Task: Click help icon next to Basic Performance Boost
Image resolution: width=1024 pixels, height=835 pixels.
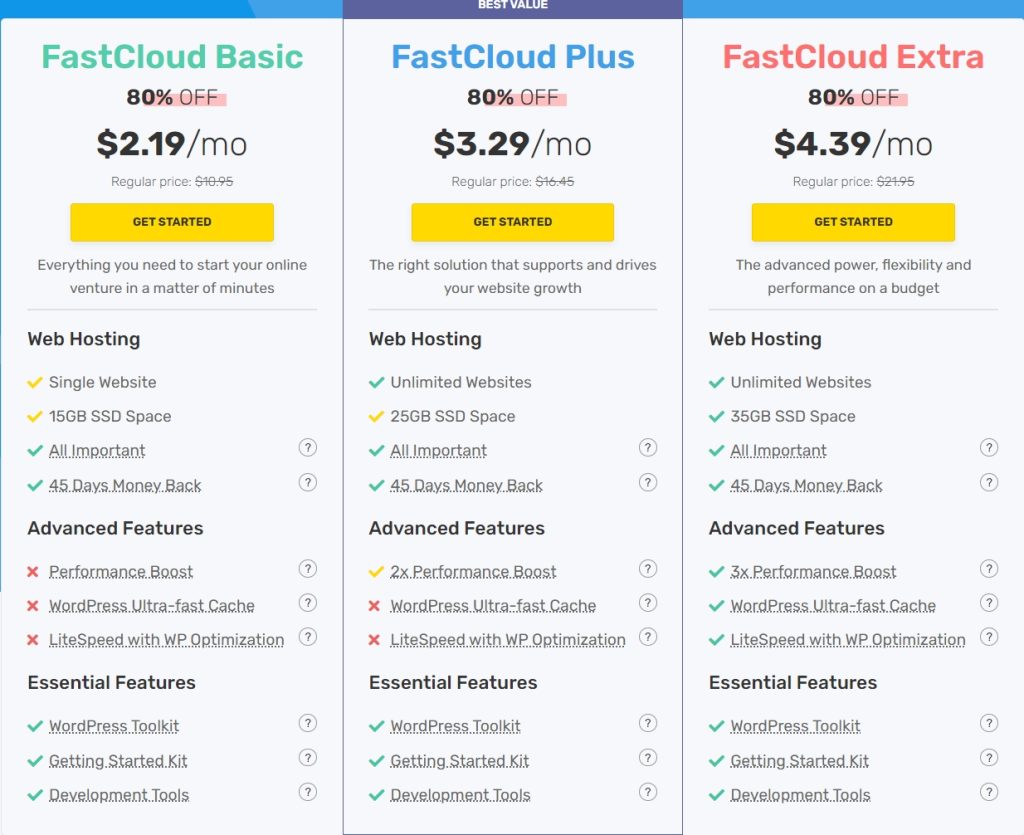Action: (308, 569)
